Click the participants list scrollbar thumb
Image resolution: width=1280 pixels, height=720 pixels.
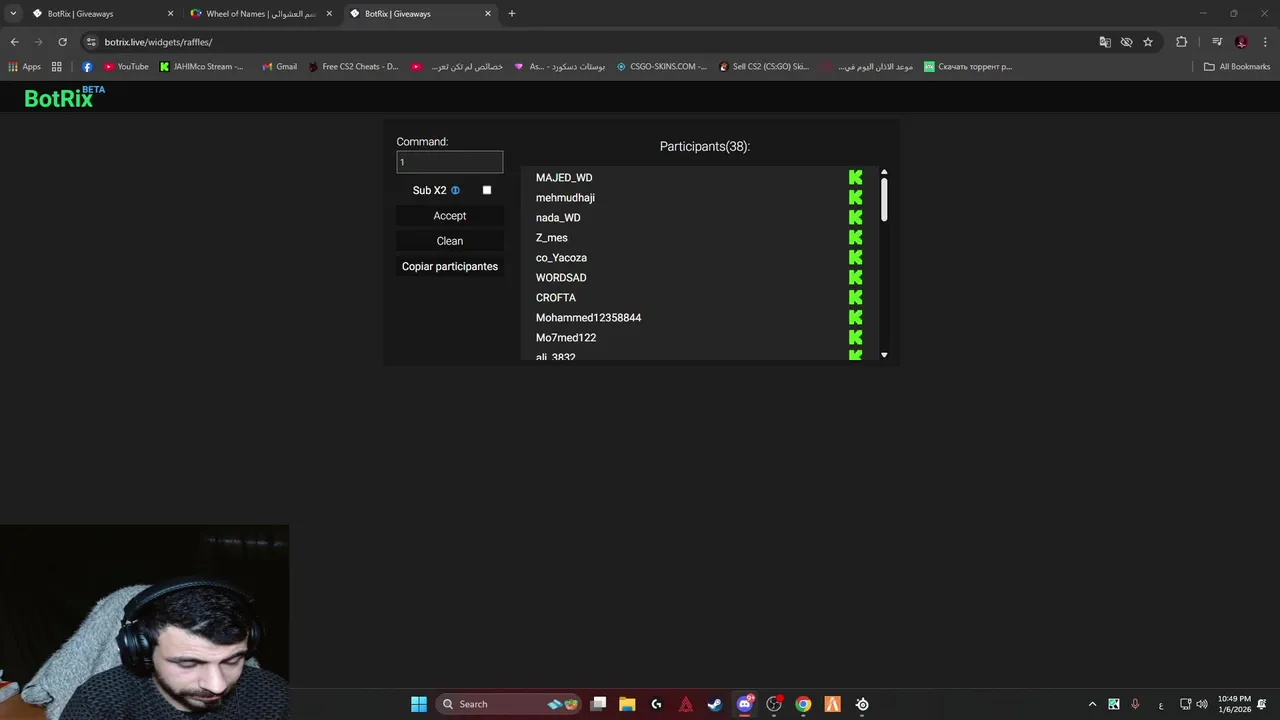884,199
